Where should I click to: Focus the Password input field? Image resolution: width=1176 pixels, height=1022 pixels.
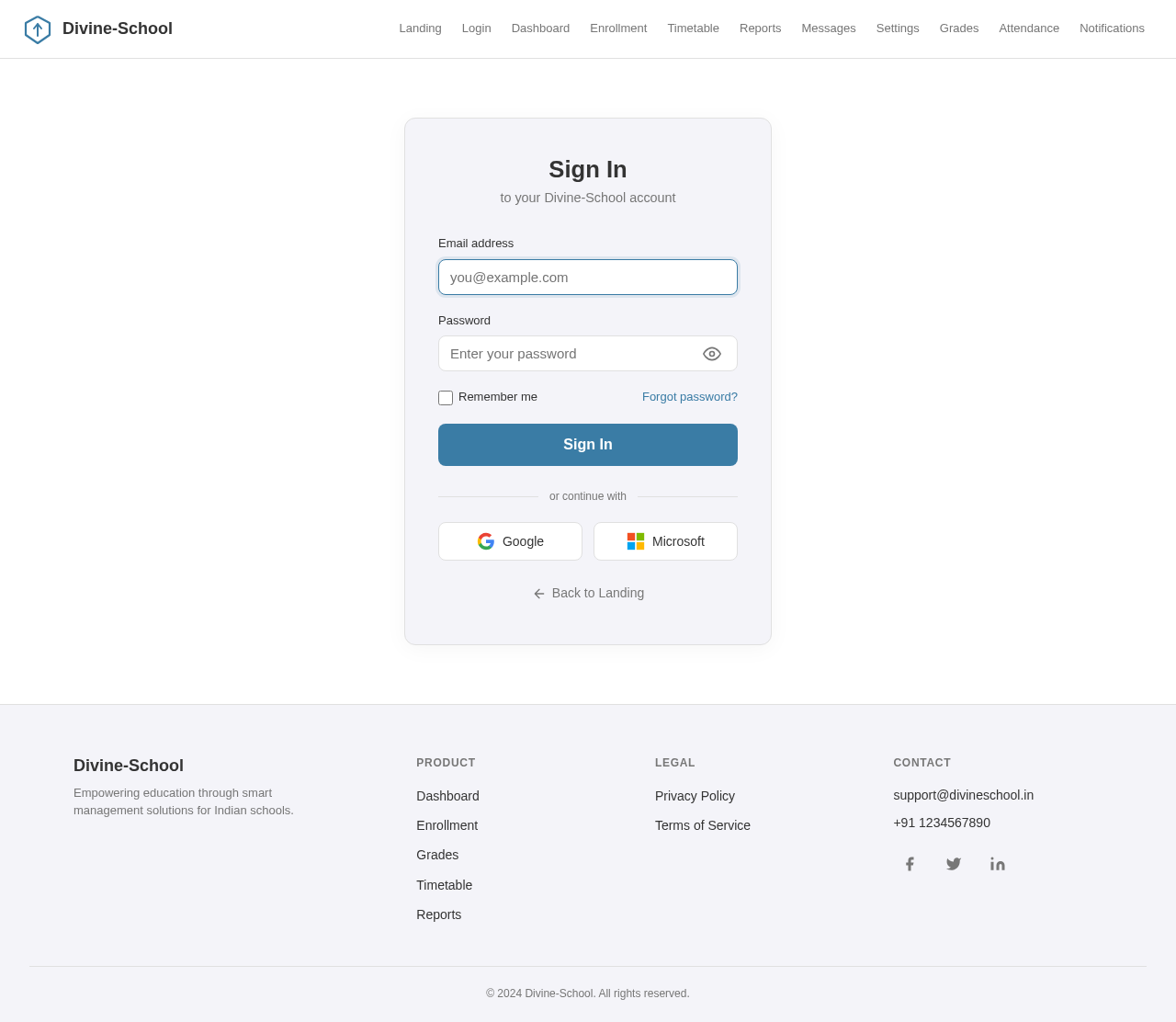coord(588,354)
